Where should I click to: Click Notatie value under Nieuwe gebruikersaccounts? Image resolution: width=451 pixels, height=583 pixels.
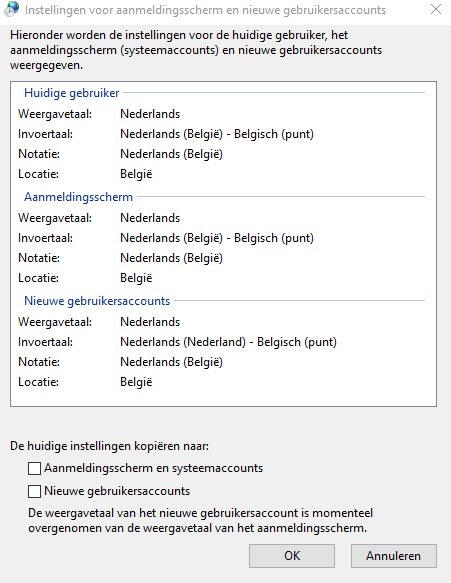(171, 362)
